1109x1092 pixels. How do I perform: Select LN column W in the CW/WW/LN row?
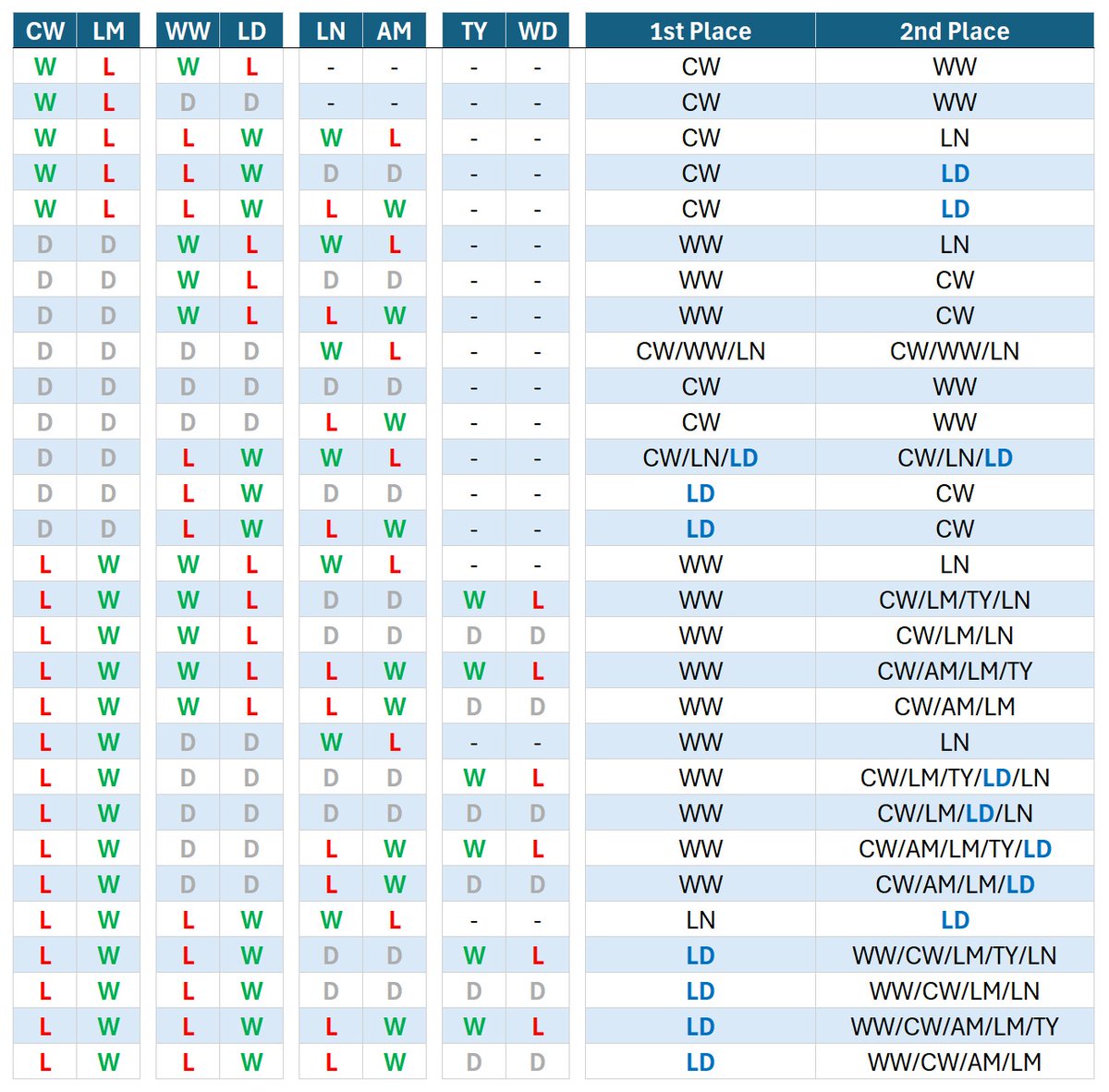click(x=331, y=351)
